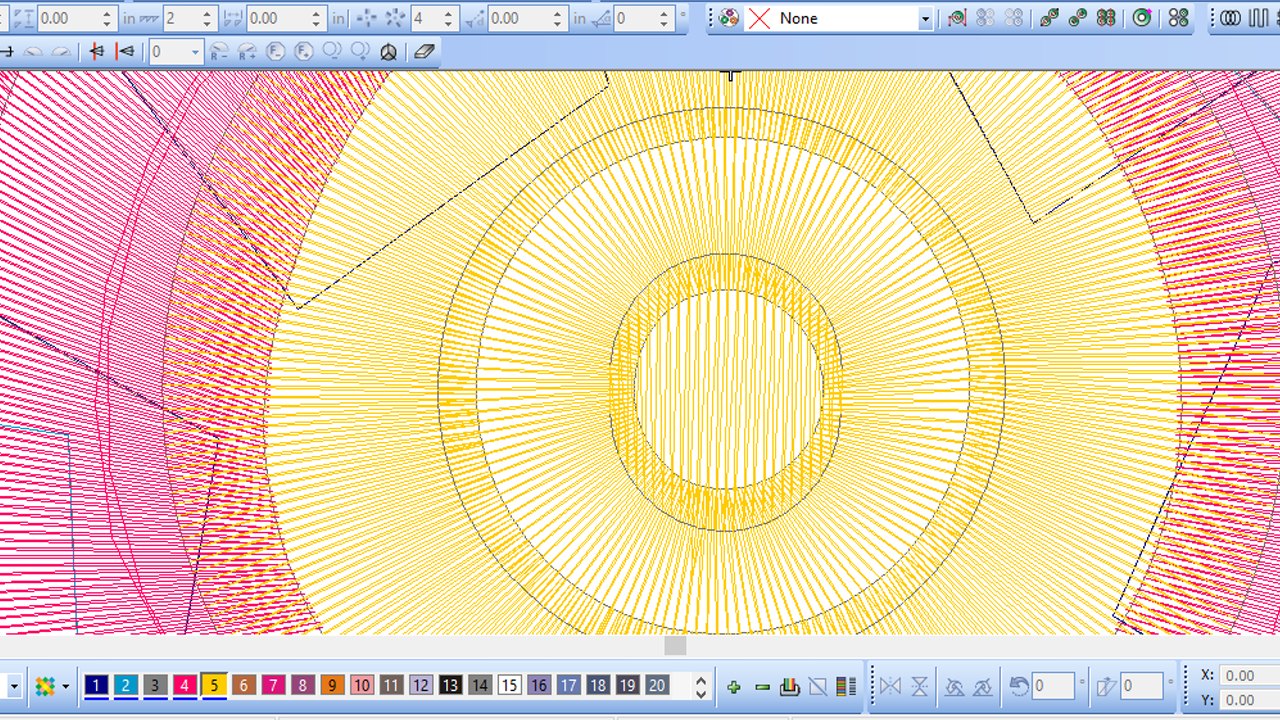Image resolution: width=1280 pixels, height=720 pixels.
Task: Click the icon right of the None dropdown
Action: coord(957,18)
